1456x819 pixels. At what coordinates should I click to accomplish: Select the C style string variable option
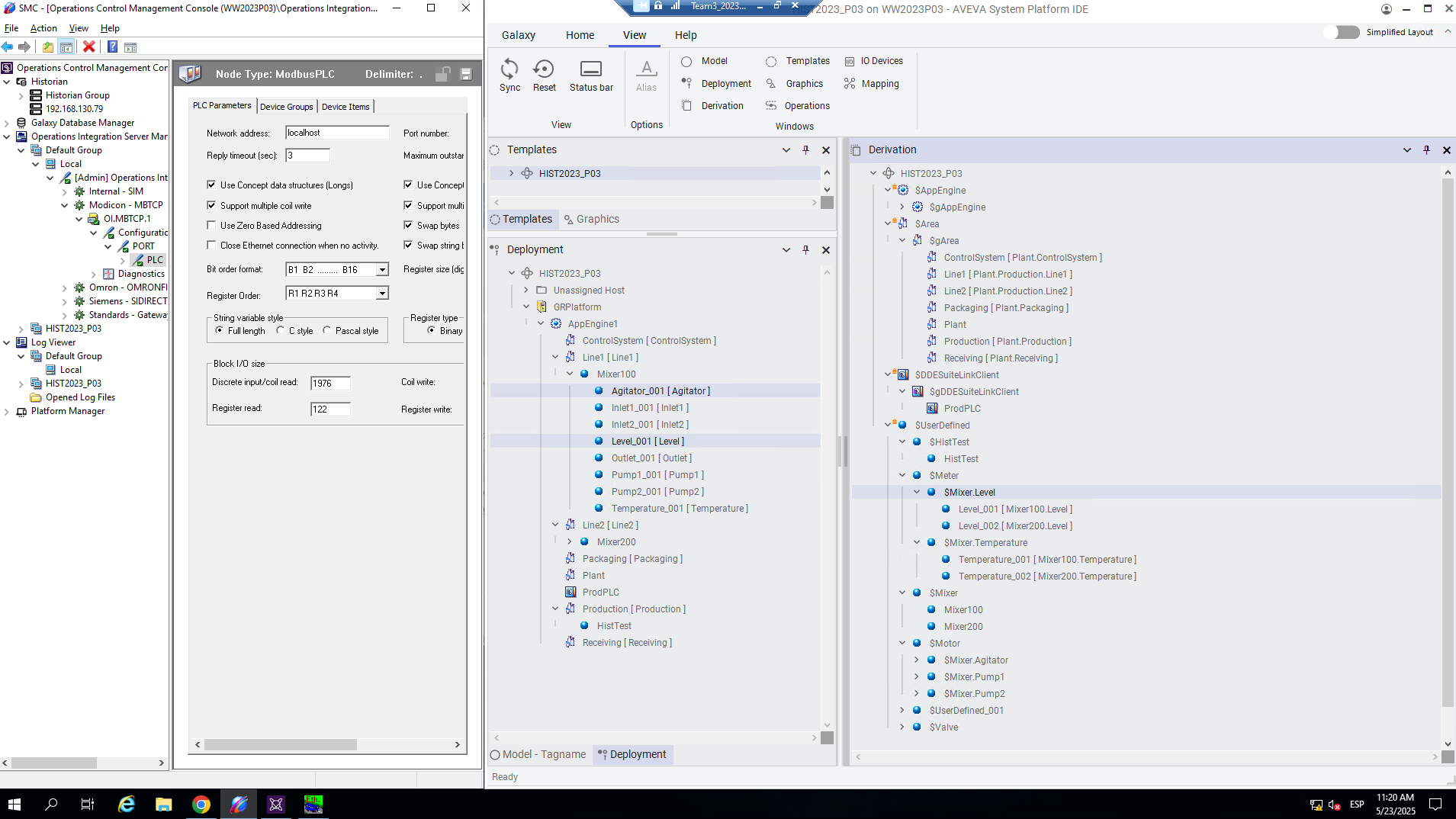(281, 330)
